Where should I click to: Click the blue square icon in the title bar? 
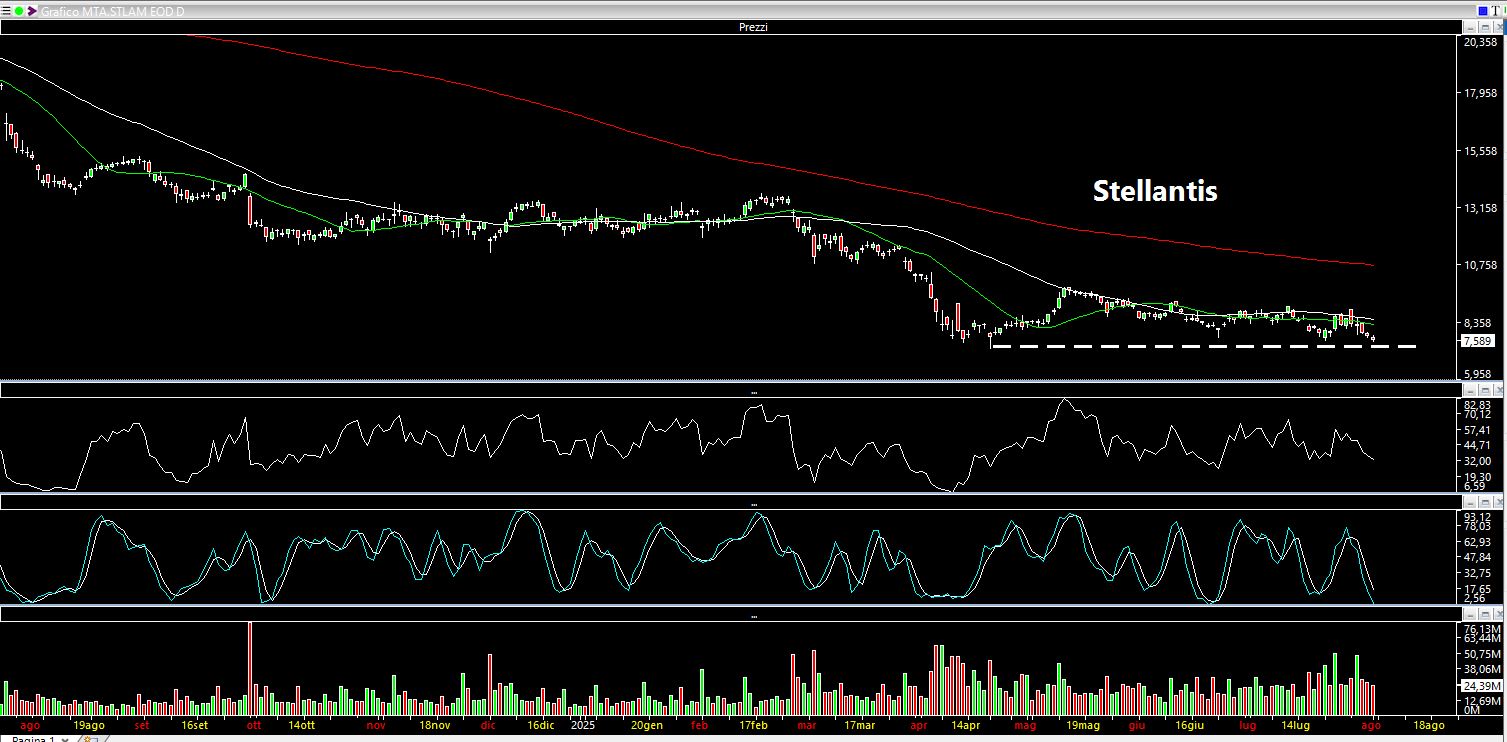(1483, 10)
